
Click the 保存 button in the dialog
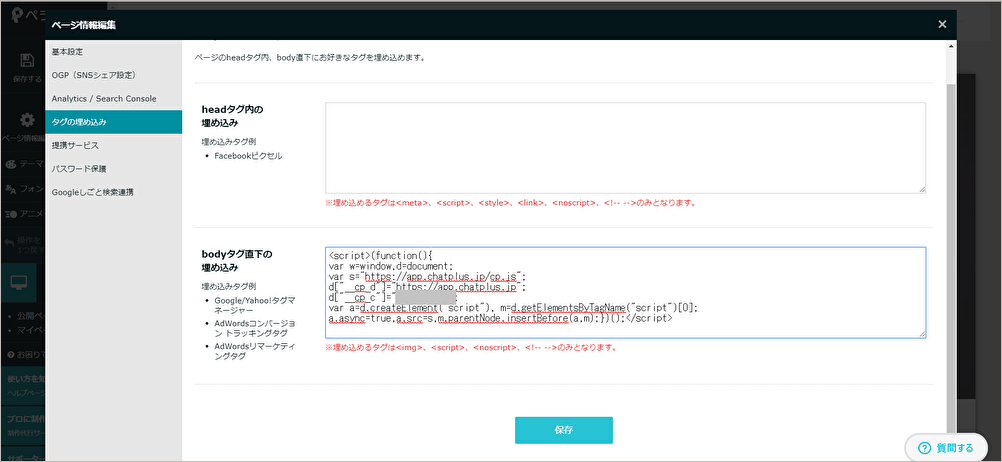564,430
